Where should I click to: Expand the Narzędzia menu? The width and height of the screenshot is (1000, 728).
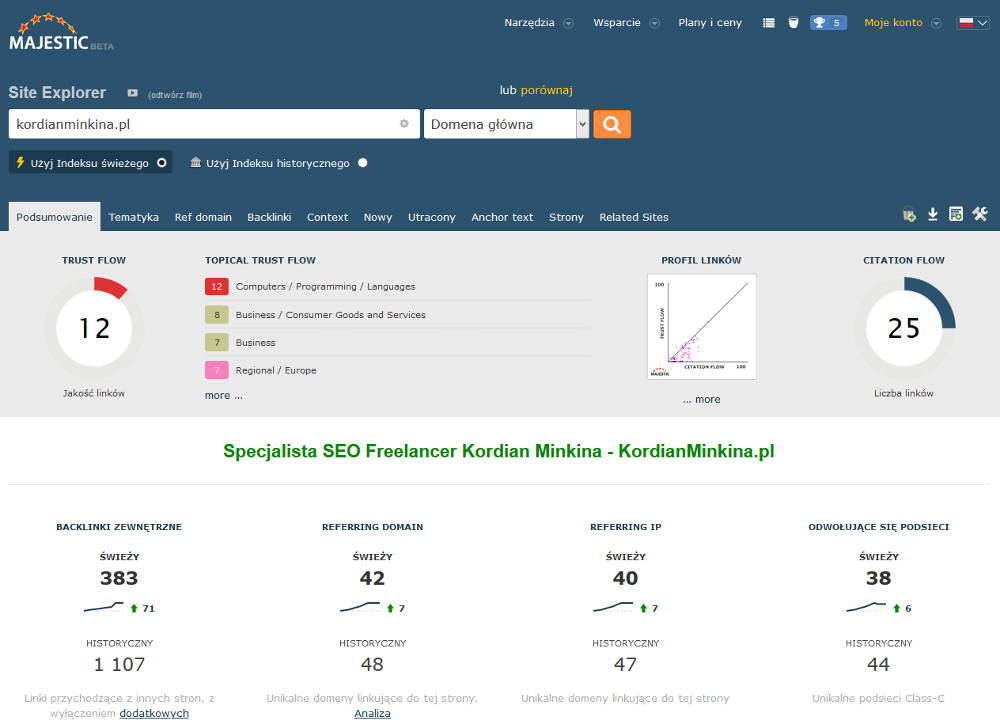[538, 22]
